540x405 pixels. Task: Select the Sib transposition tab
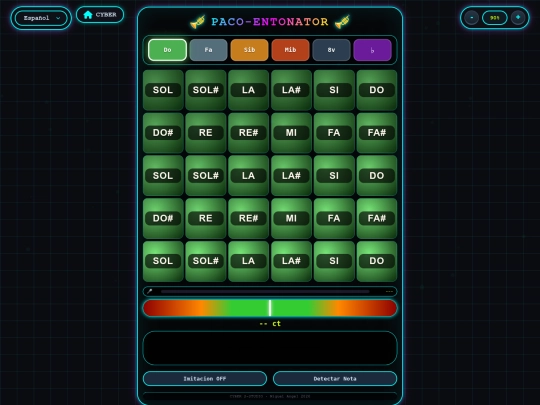tap(249, 50)
